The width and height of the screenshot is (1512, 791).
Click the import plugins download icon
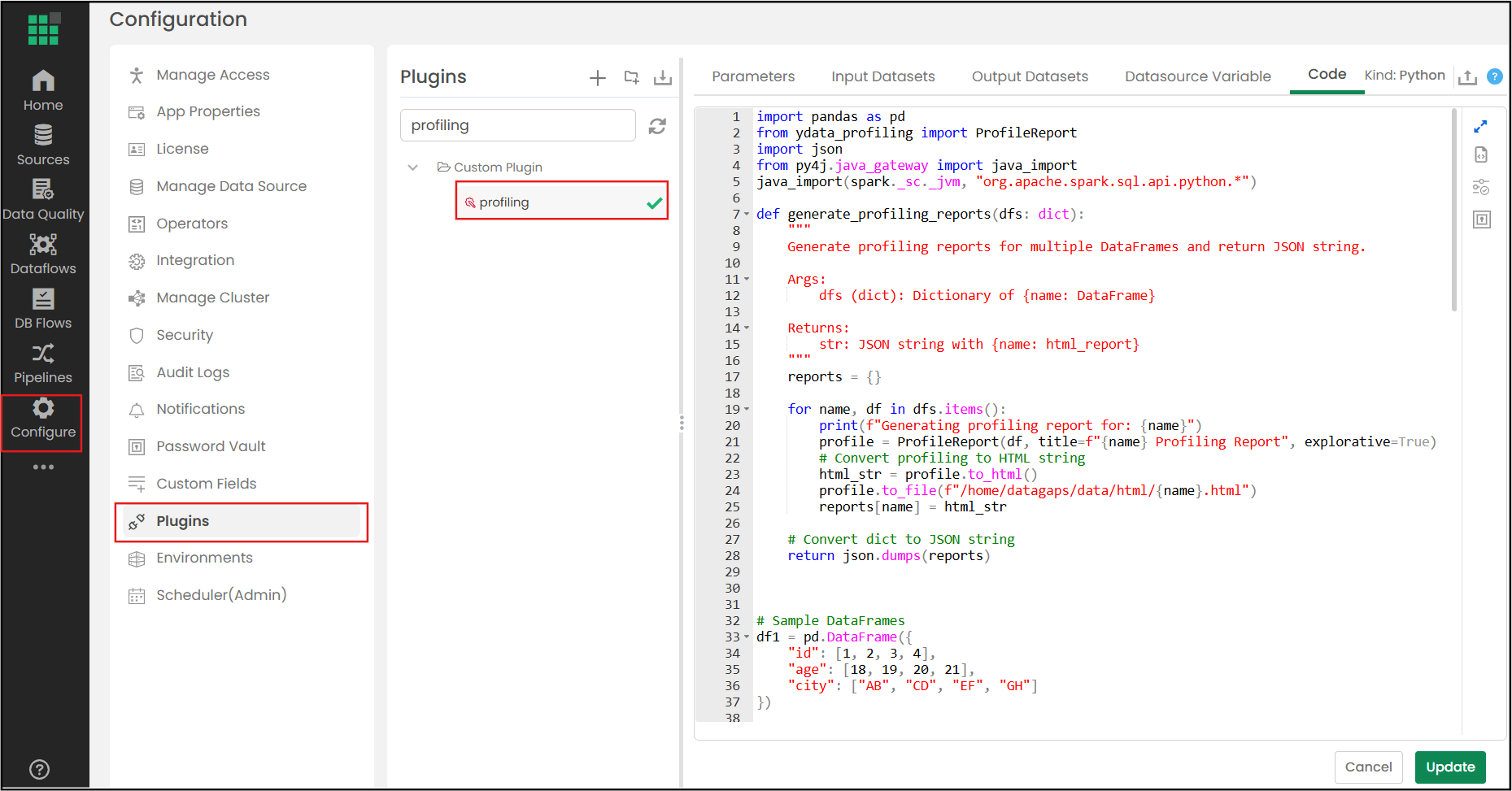(663, 77)
